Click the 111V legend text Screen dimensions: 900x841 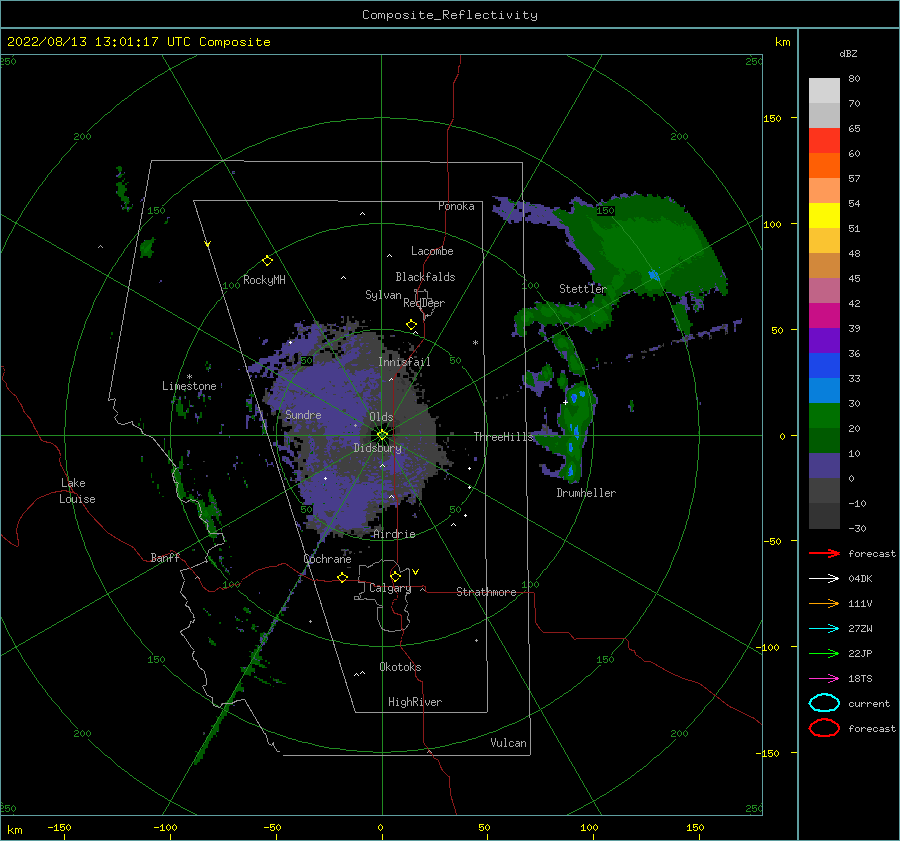[x=860, y=603]
